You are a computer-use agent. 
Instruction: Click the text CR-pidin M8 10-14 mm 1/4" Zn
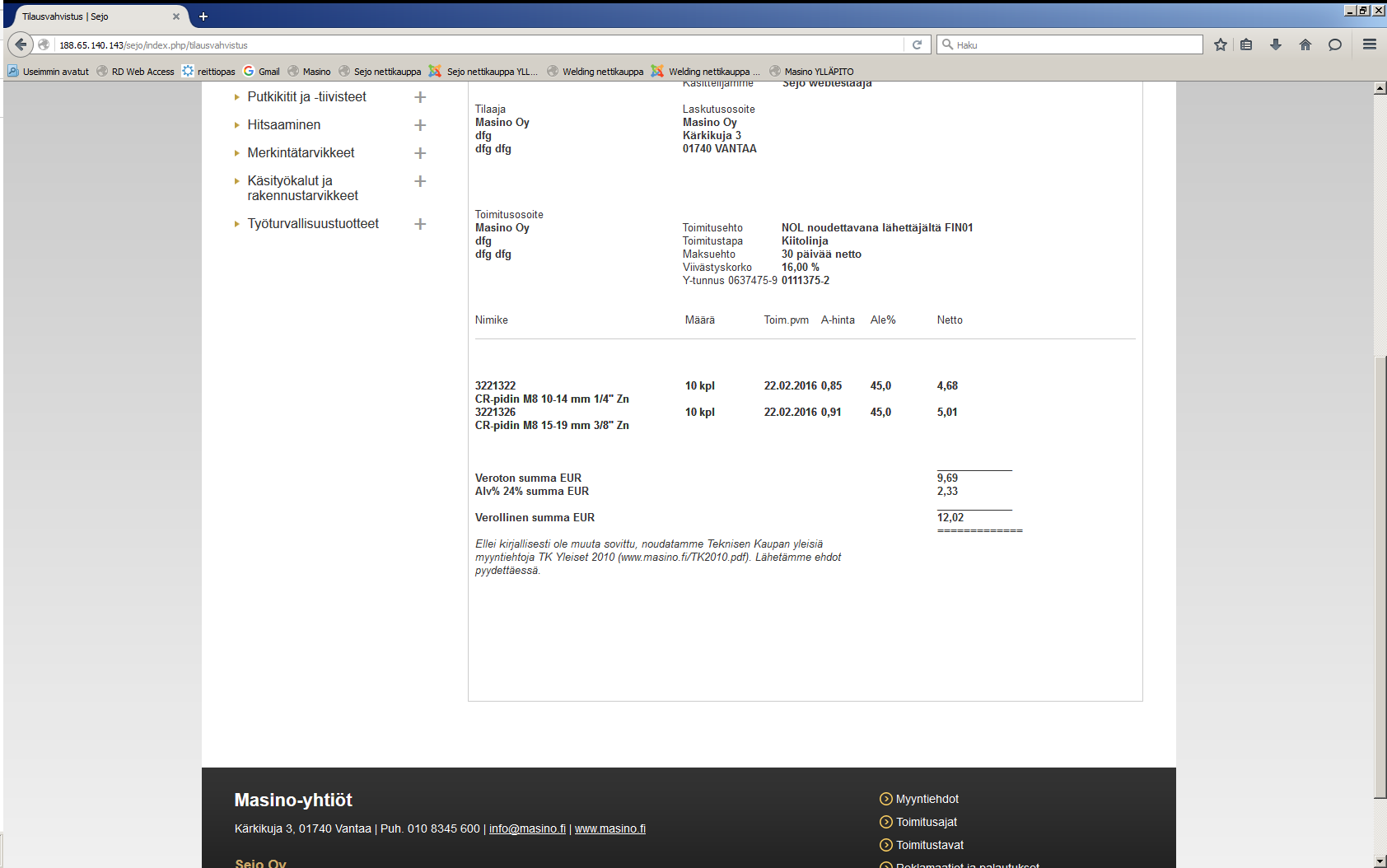[x=552, y=399]
